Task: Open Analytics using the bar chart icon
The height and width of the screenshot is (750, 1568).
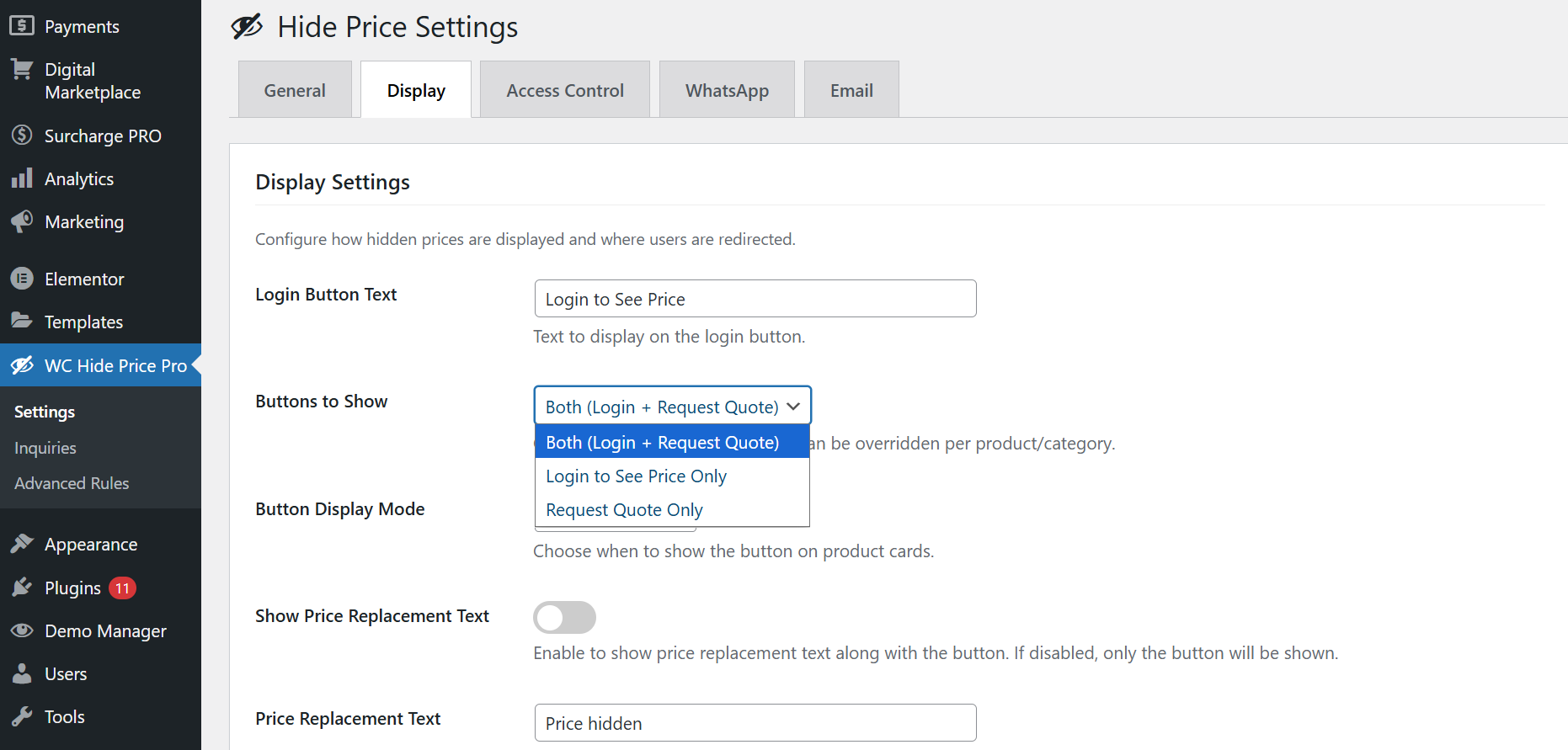Action: [x=23, y=178]
